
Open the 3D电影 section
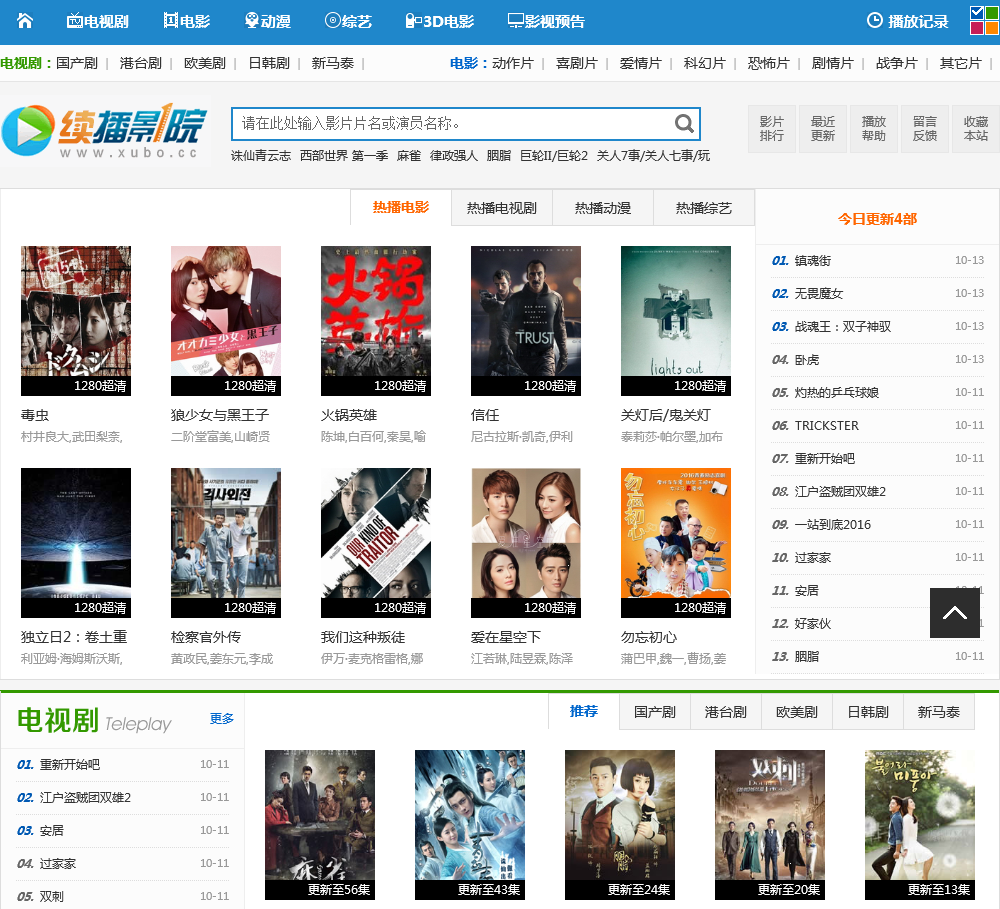(440, 22)
